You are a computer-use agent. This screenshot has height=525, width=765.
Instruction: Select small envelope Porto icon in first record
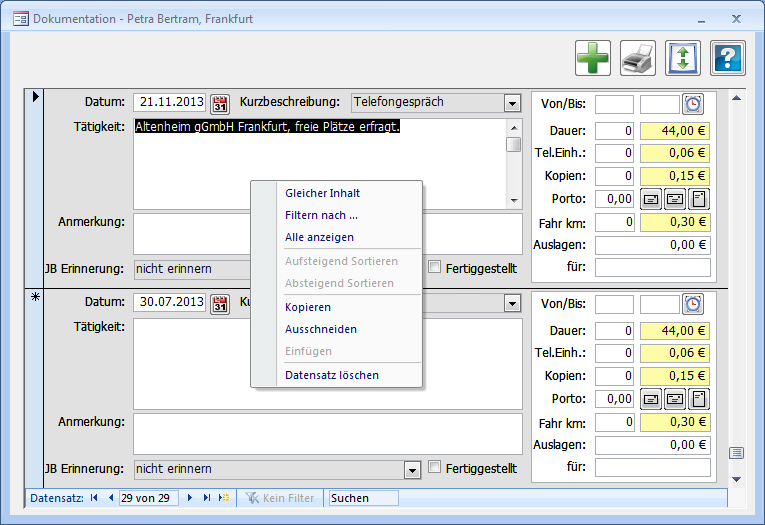pos(651,199)
